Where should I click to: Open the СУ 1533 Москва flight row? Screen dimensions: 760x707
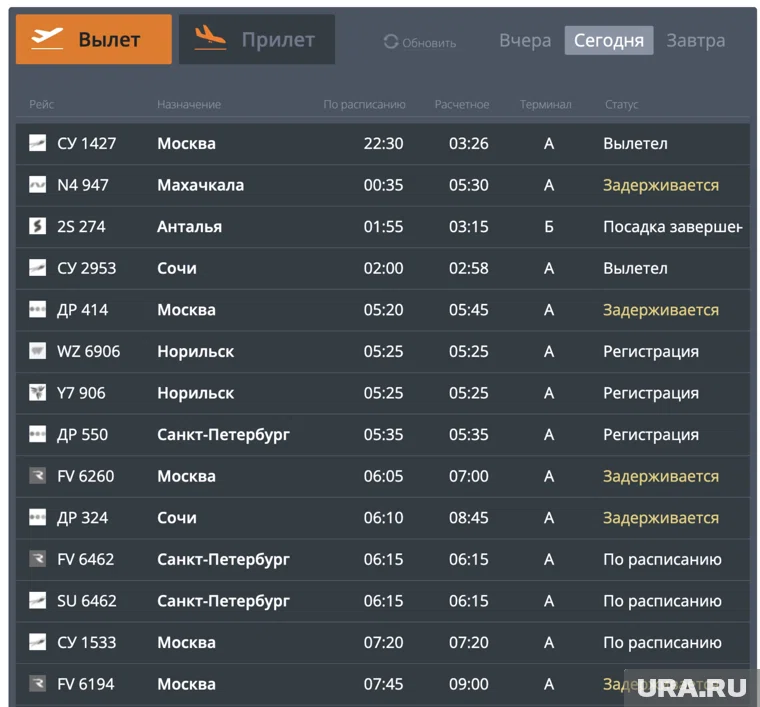click(382, 643)
